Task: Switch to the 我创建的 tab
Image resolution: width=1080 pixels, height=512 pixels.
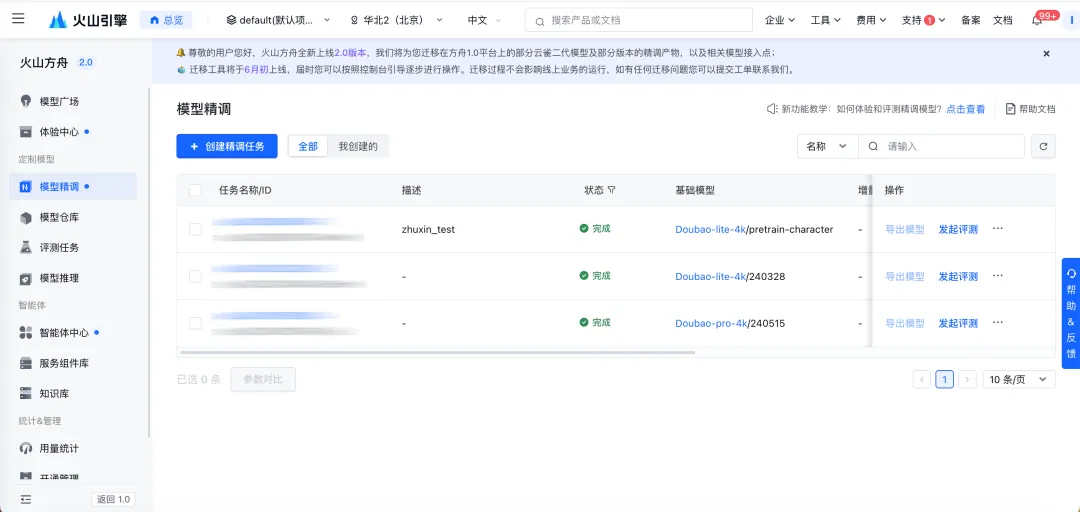Action: (358, 146)
